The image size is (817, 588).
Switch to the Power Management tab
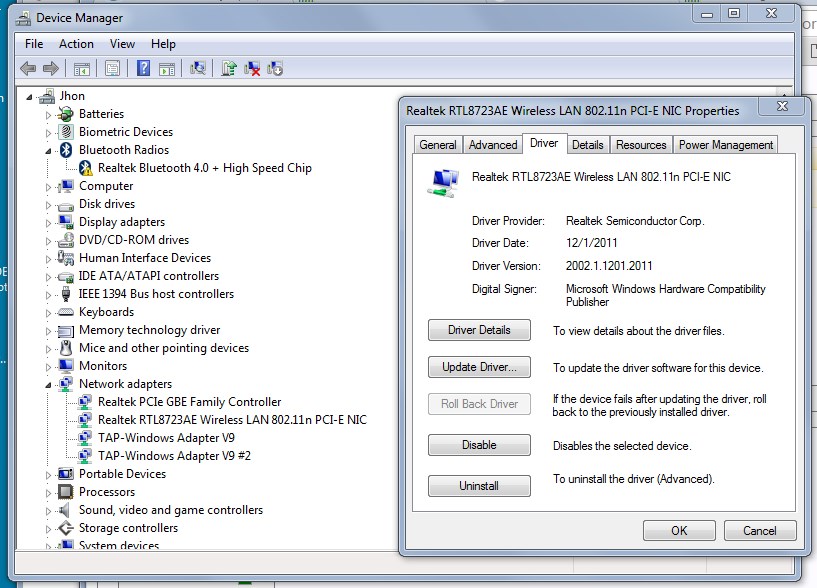(x=726, y=144)
